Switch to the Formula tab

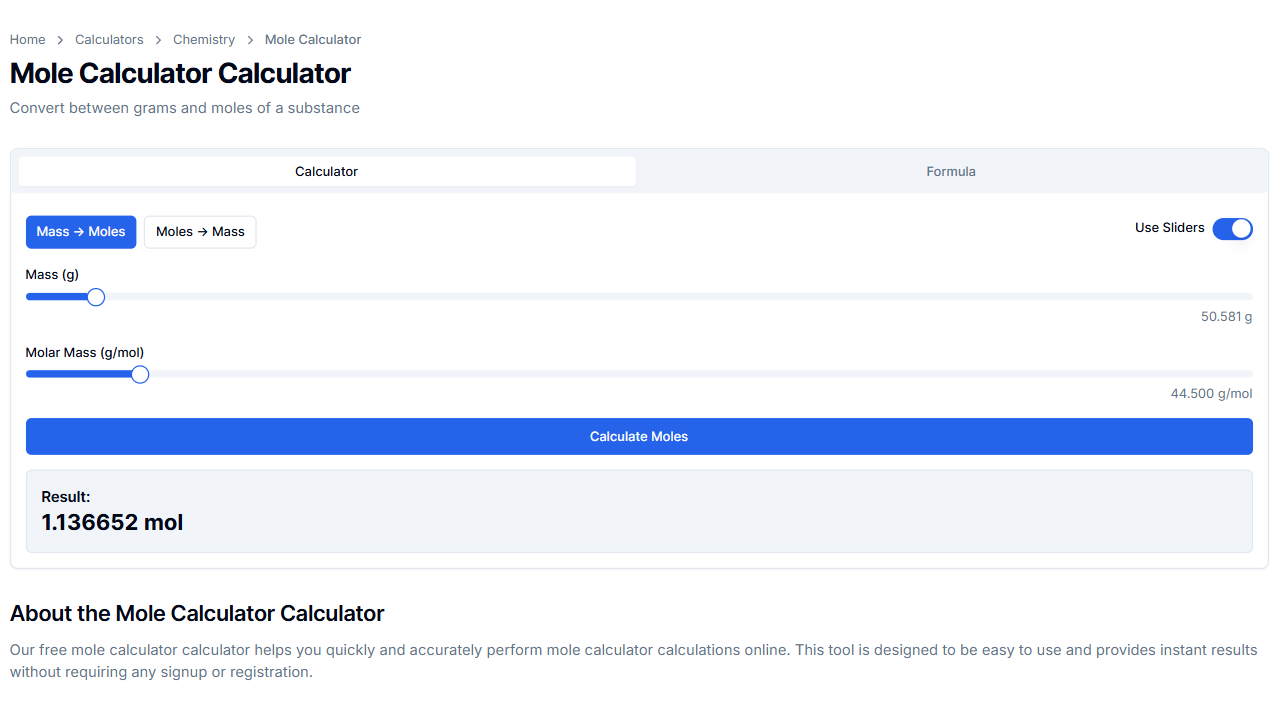tap(950, 171)
